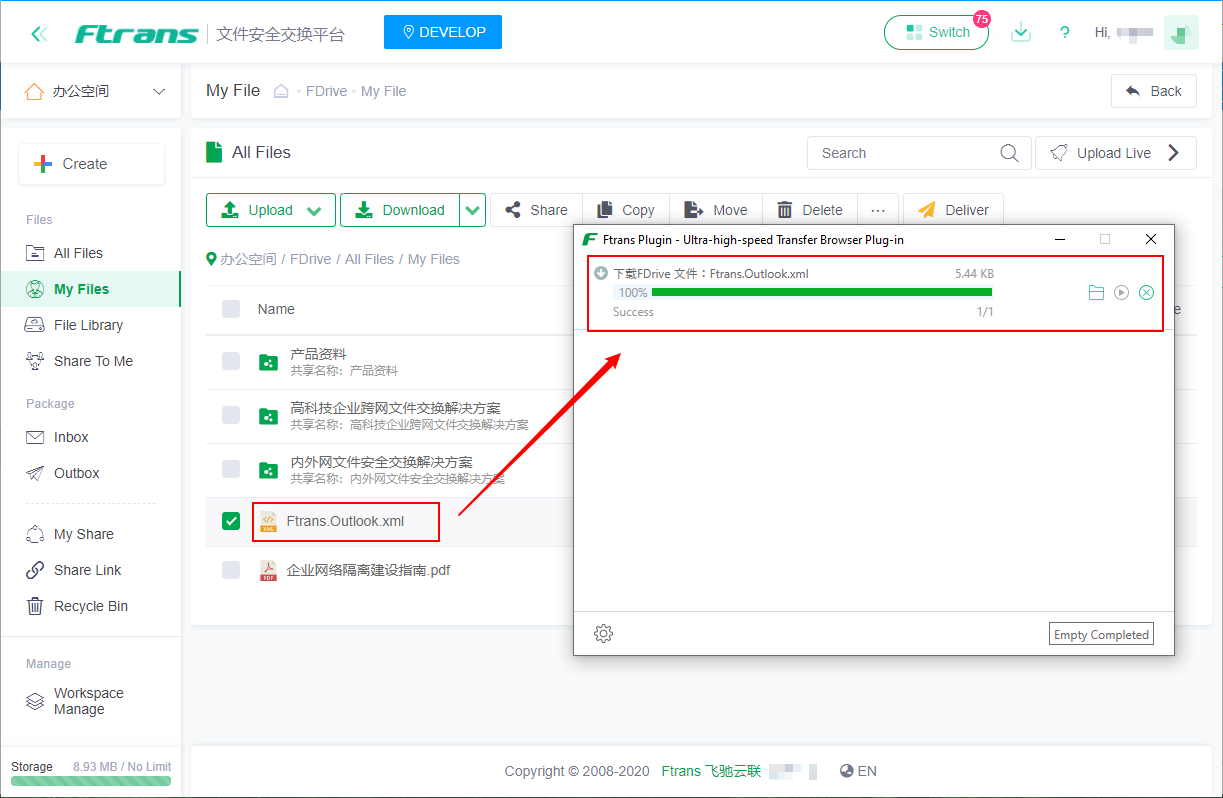Open Share Link page

coord(90,570)
